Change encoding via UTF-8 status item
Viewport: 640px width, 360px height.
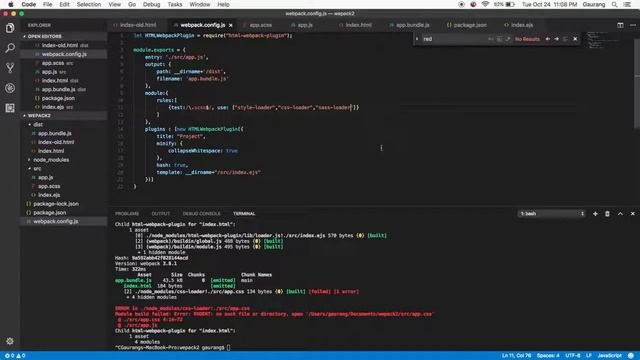(x=573, y=356)
